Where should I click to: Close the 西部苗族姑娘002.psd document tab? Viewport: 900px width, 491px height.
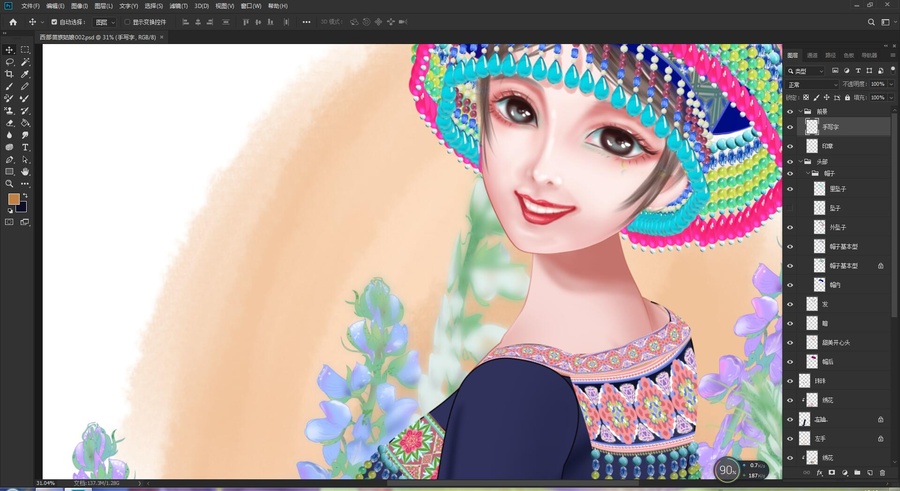pyautogui.click(x=162, y=37)
